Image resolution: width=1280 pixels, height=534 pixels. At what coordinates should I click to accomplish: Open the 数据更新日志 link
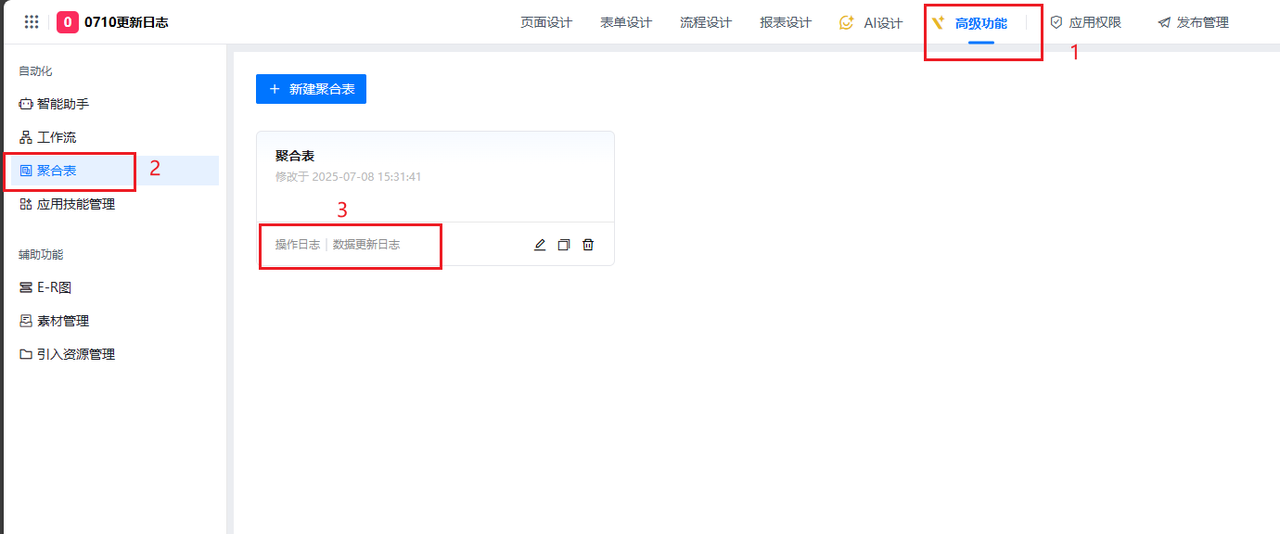(x=366, y=244)
